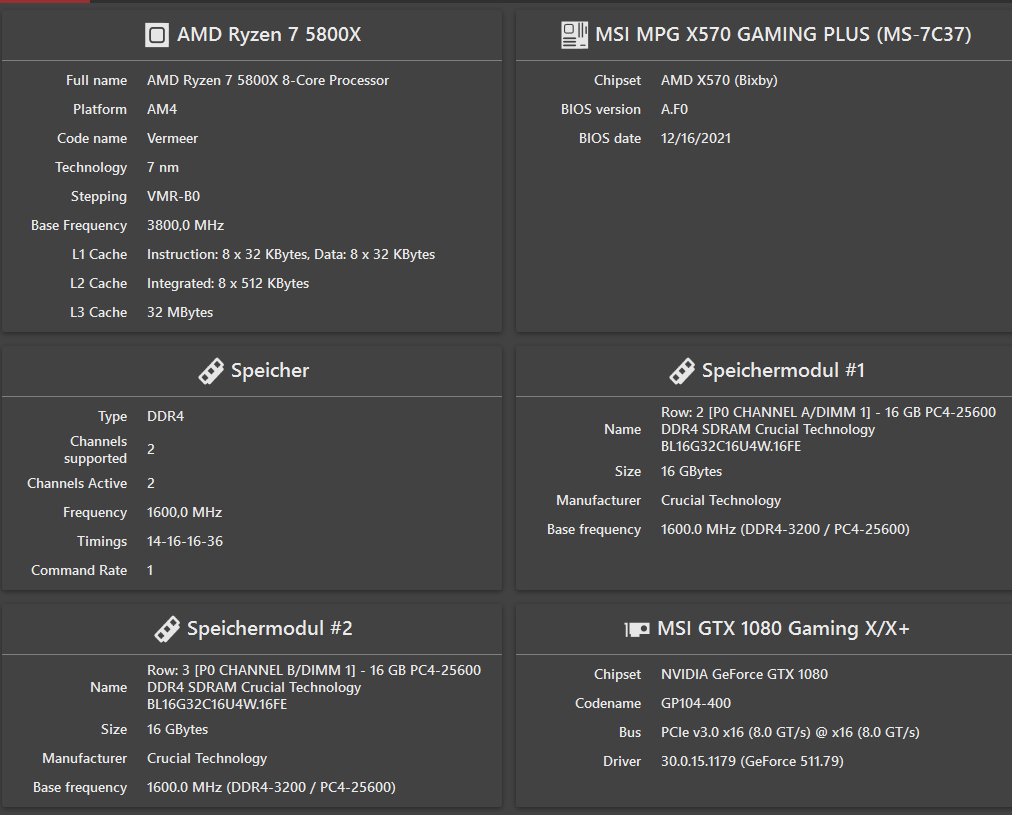Select the Codename value GP104-400

[696, 704]
